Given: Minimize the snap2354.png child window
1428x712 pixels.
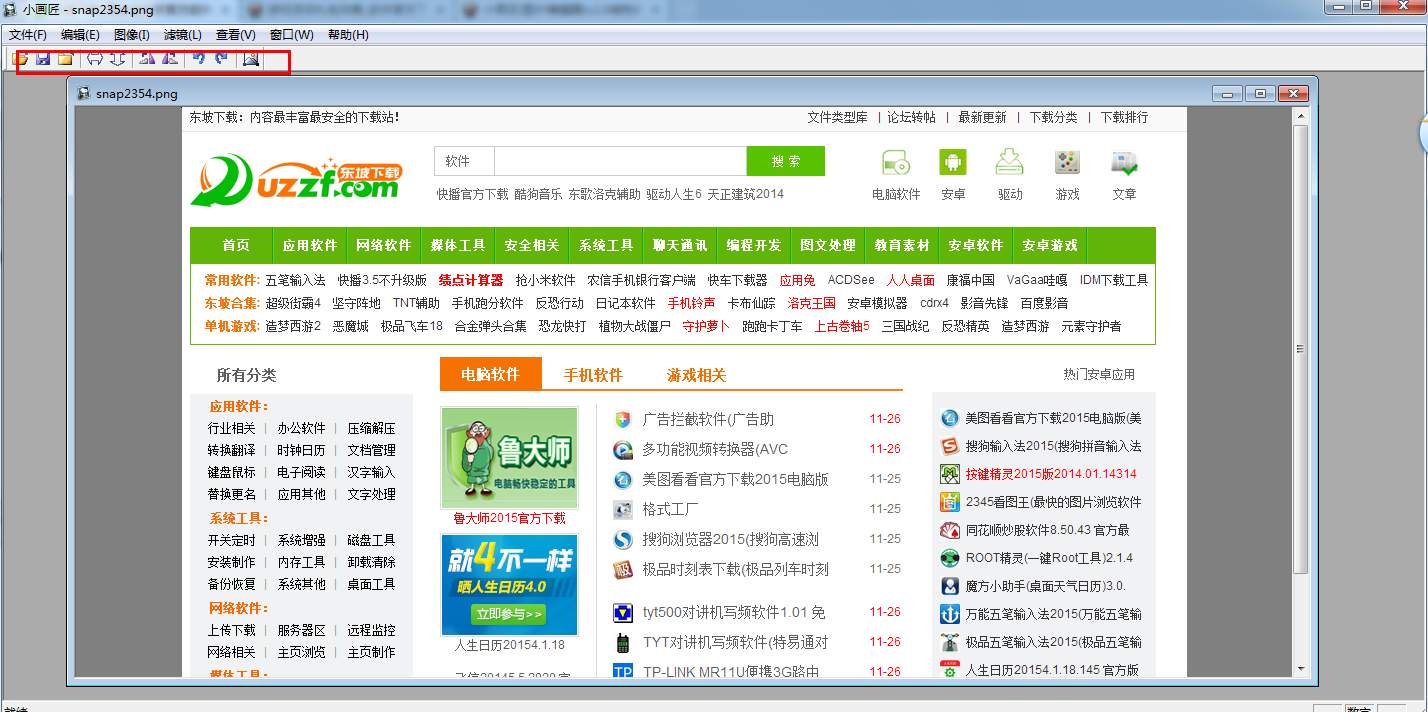Looking at the screenshot, I should tap(1227, 93).
